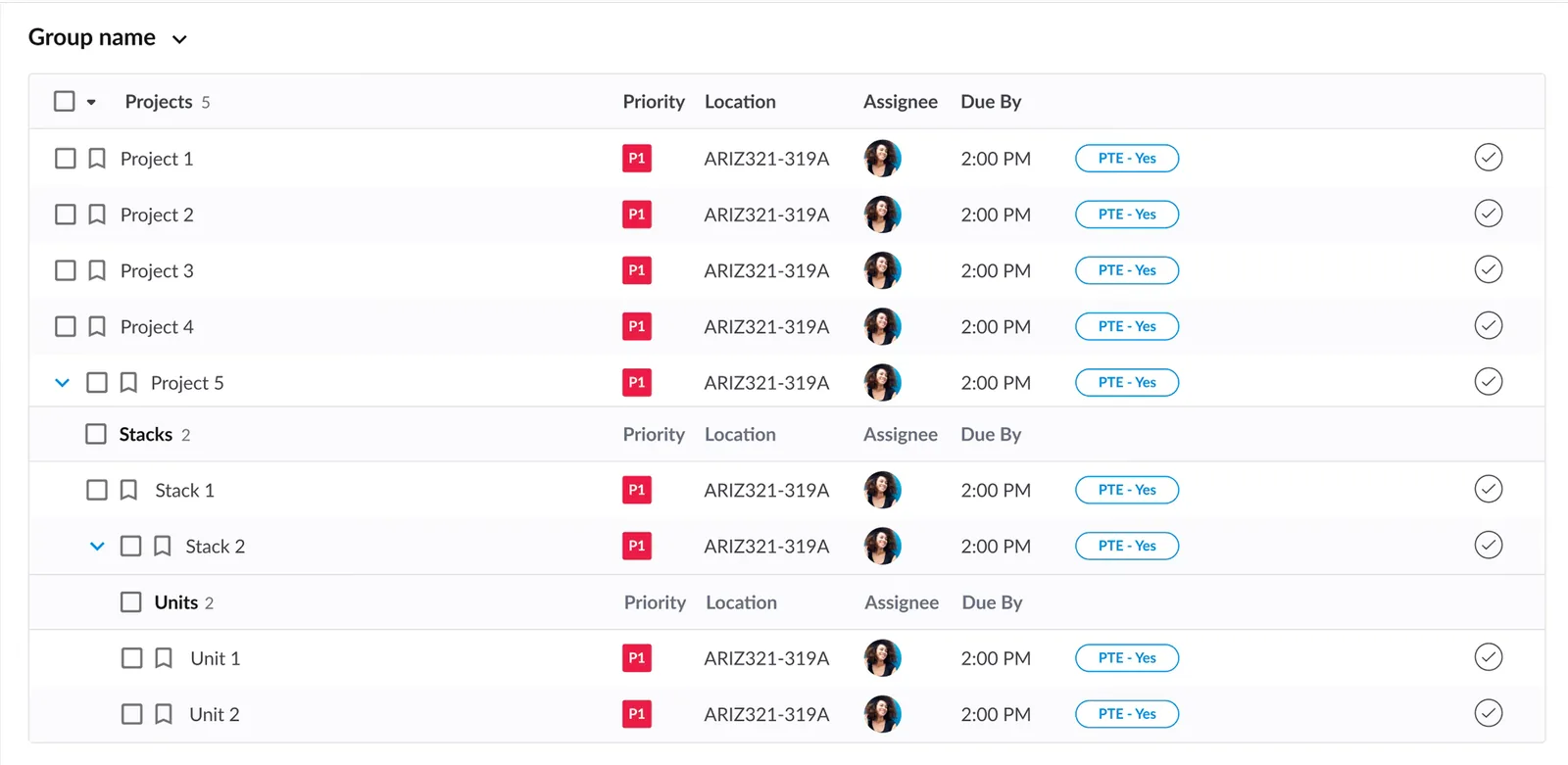Click PTE - Yes tag on Project 1

coord(1127,159)
